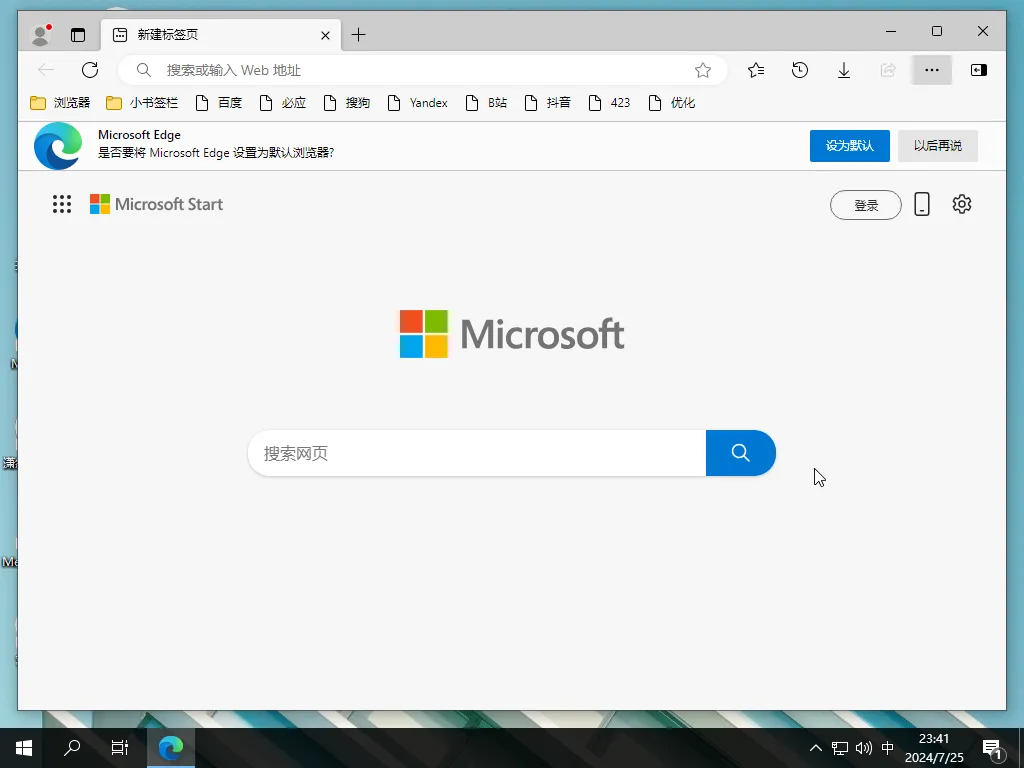Open the browsing history icon
Screen dimensions: 1024x768
[799, 70]
